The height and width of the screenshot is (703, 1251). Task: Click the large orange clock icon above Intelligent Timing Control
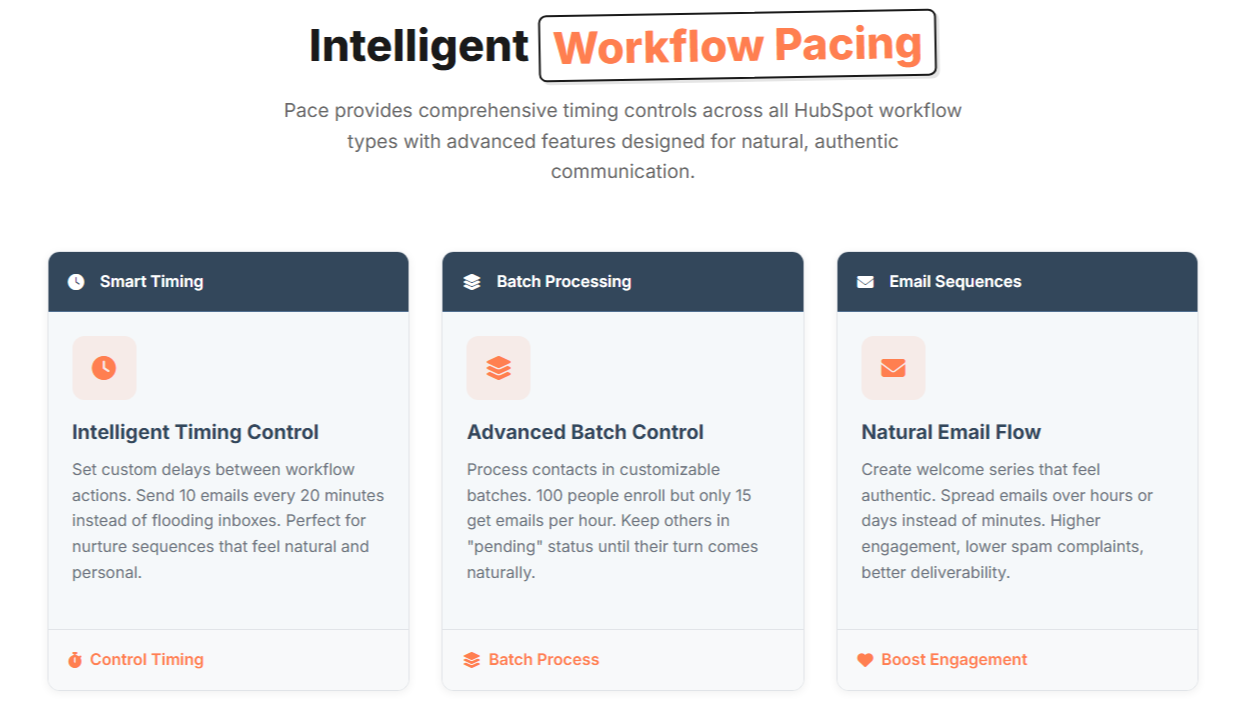coord(104,368)
